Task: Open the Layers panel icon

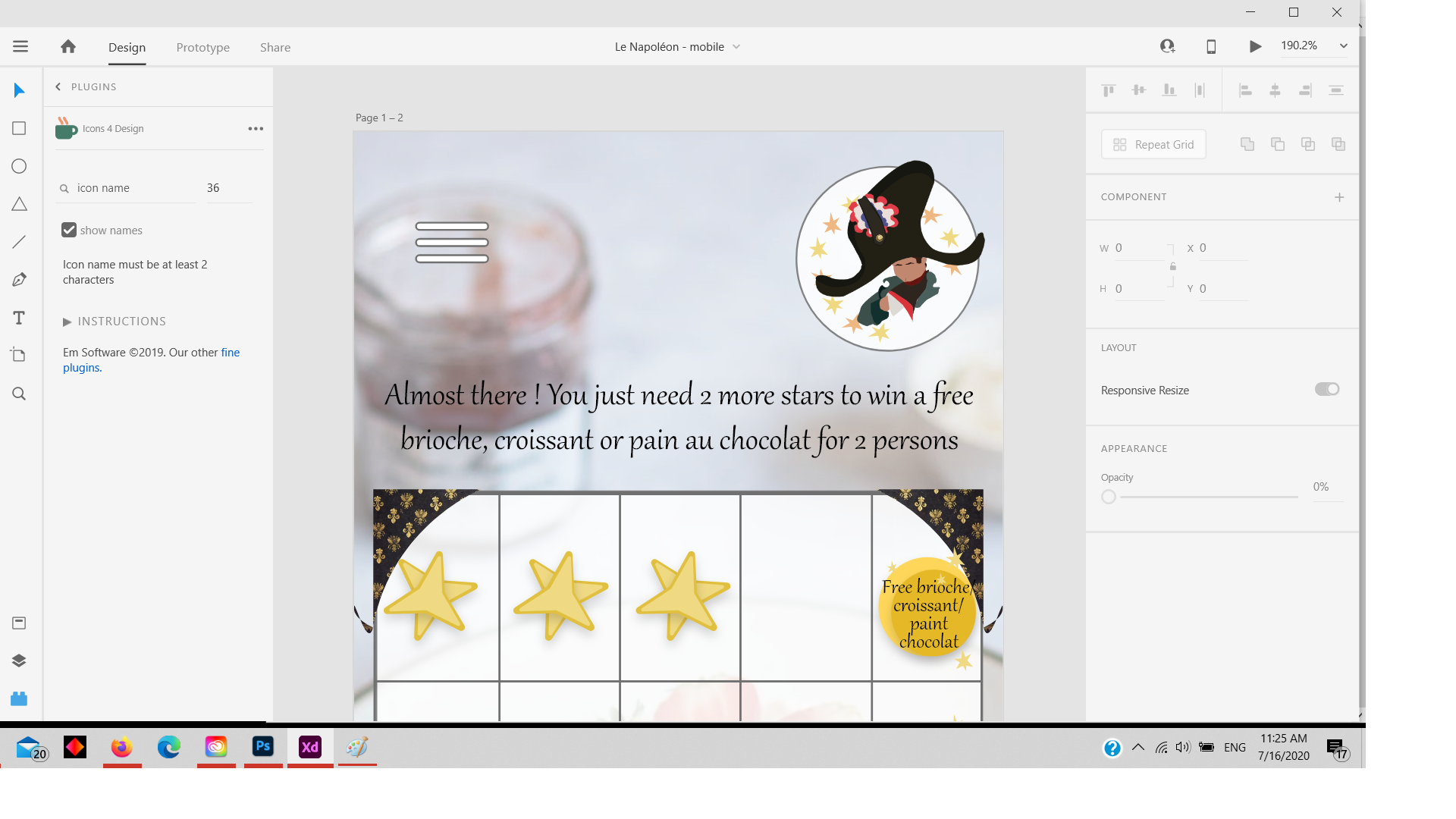Action: (19, 661)
